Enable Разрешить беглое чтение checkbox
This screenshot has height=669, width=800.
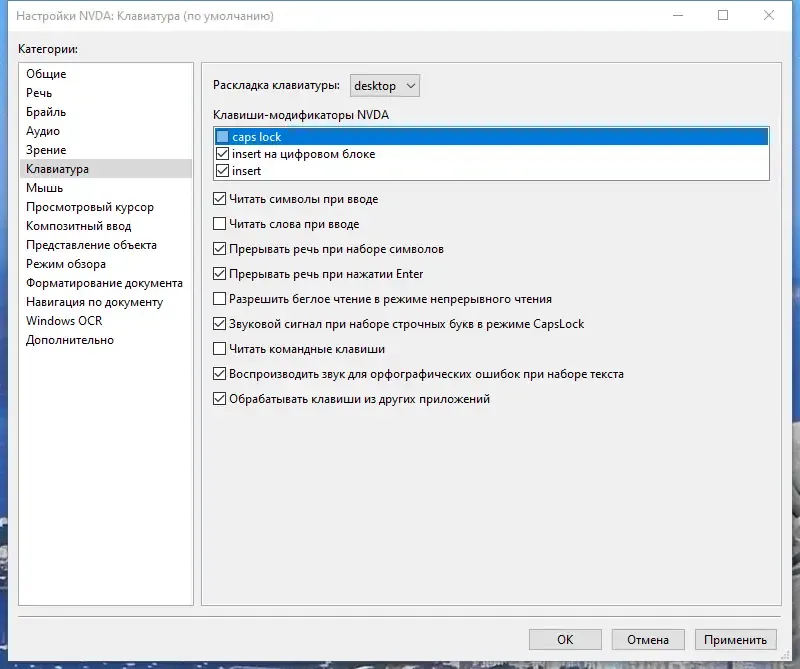[x=219, y=299]
